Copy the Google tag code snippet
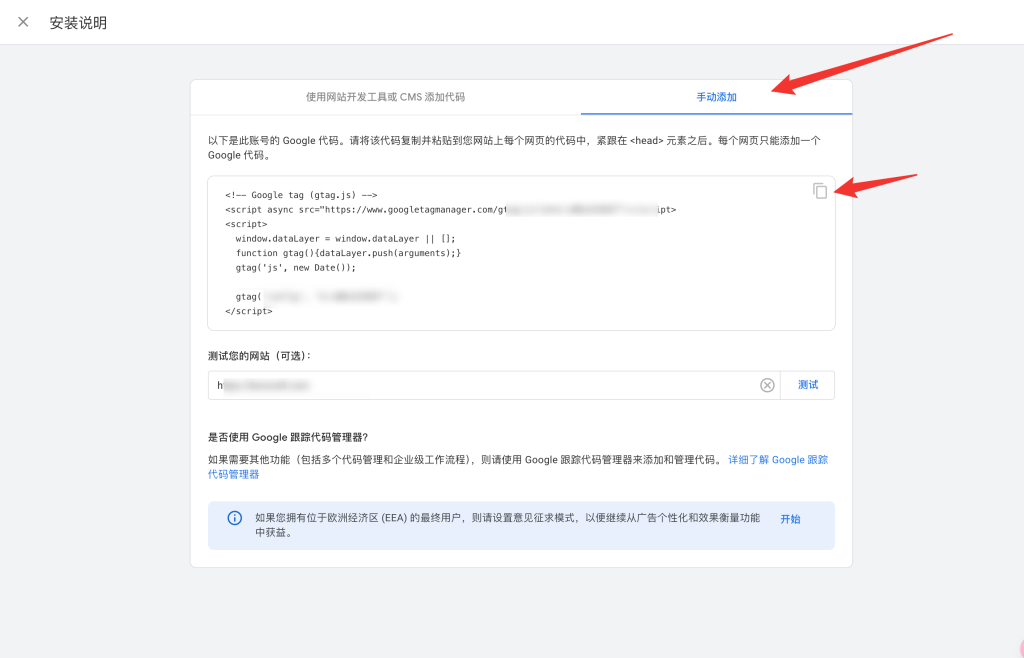Viewport: 1024px width, 658px height. (x=820, y=191)
